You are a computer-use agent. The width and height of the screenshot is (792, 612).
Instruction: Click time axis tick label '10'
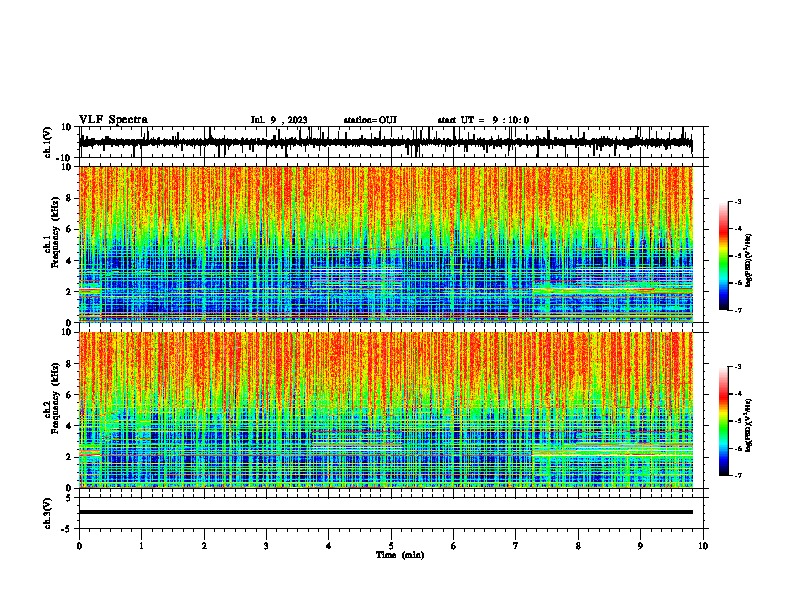pyautogui.click(x=703, y=546)
